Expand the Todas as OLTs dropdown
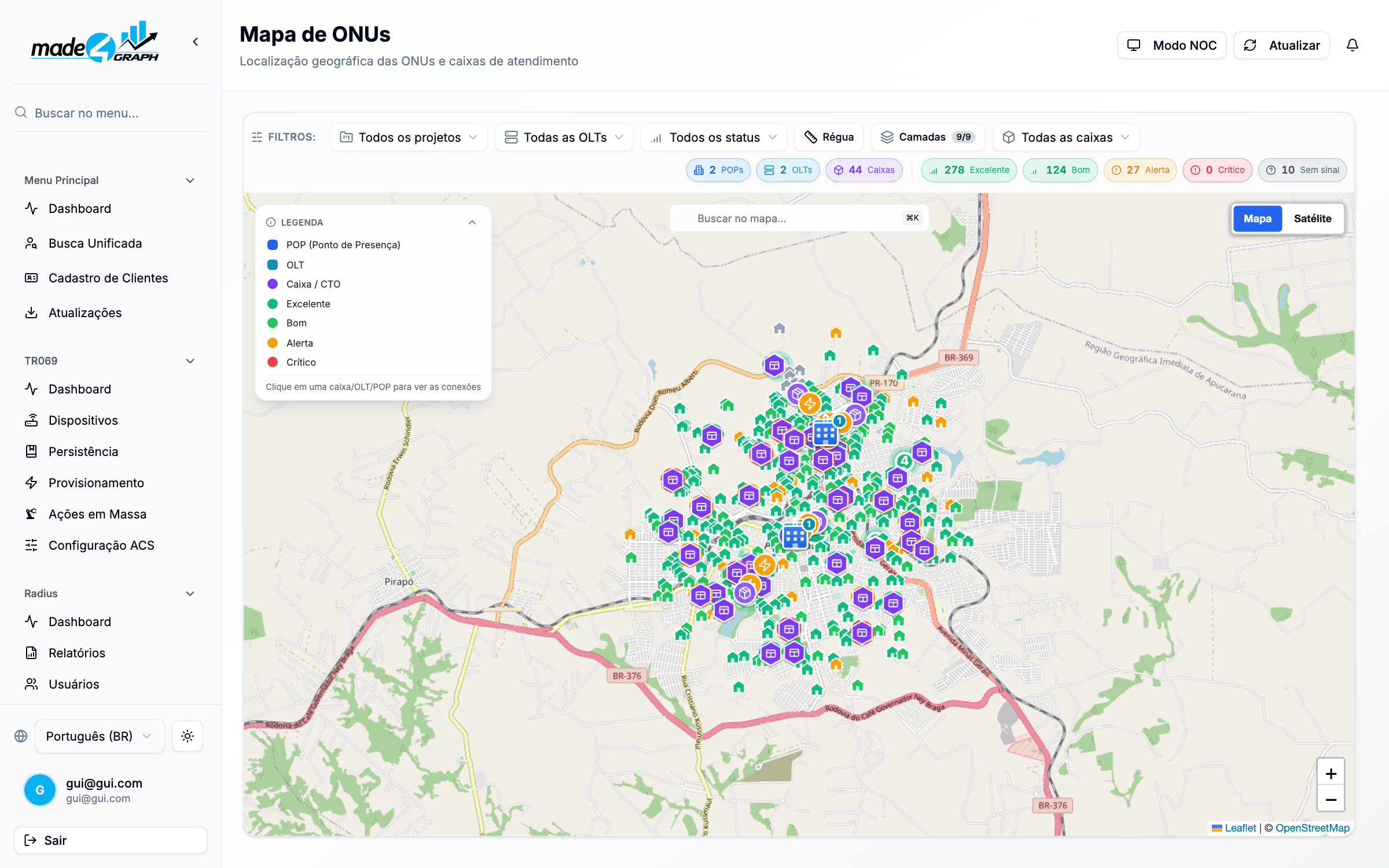This screenshot has width=1389, height=868. point(564,137)
